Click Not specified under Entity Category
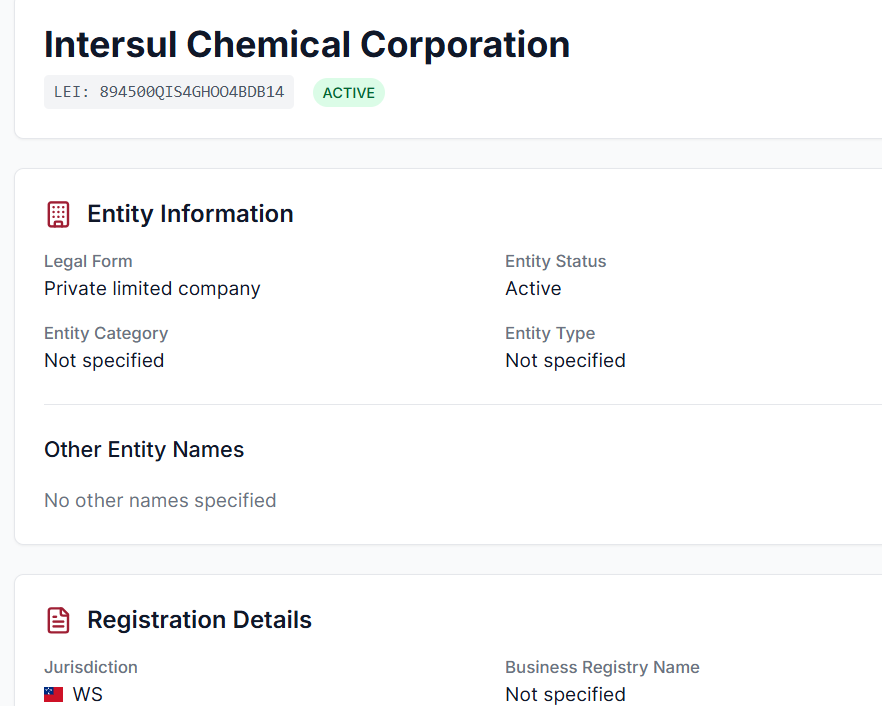 [104, 360]
